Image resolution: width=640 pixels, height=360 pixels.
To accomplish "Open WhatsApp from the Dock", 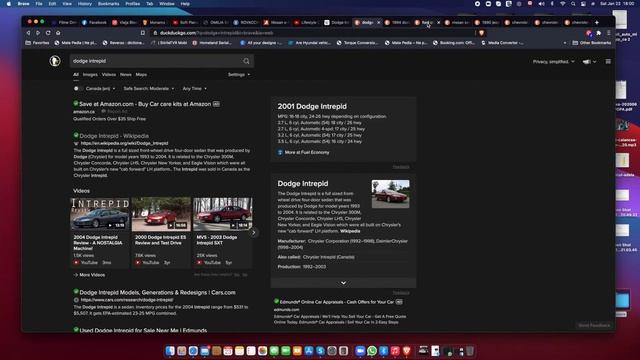I will [372, 351].
